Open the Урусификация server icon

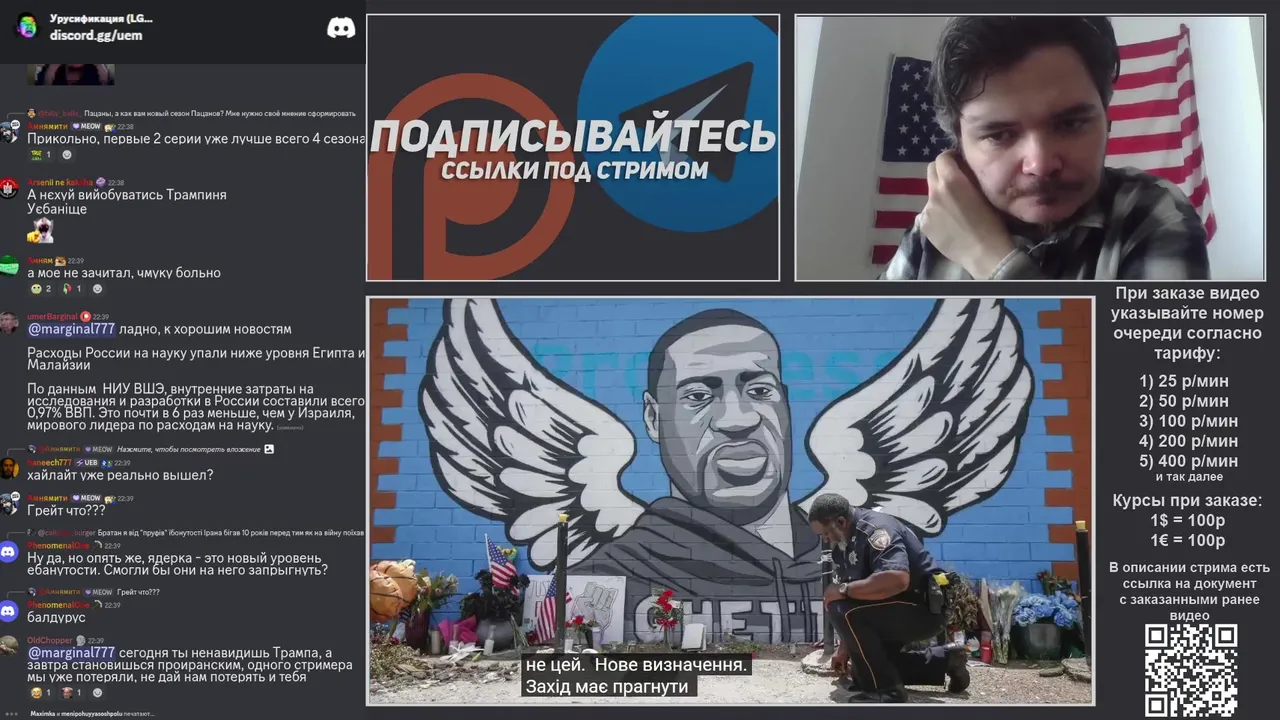click(27, 26)
